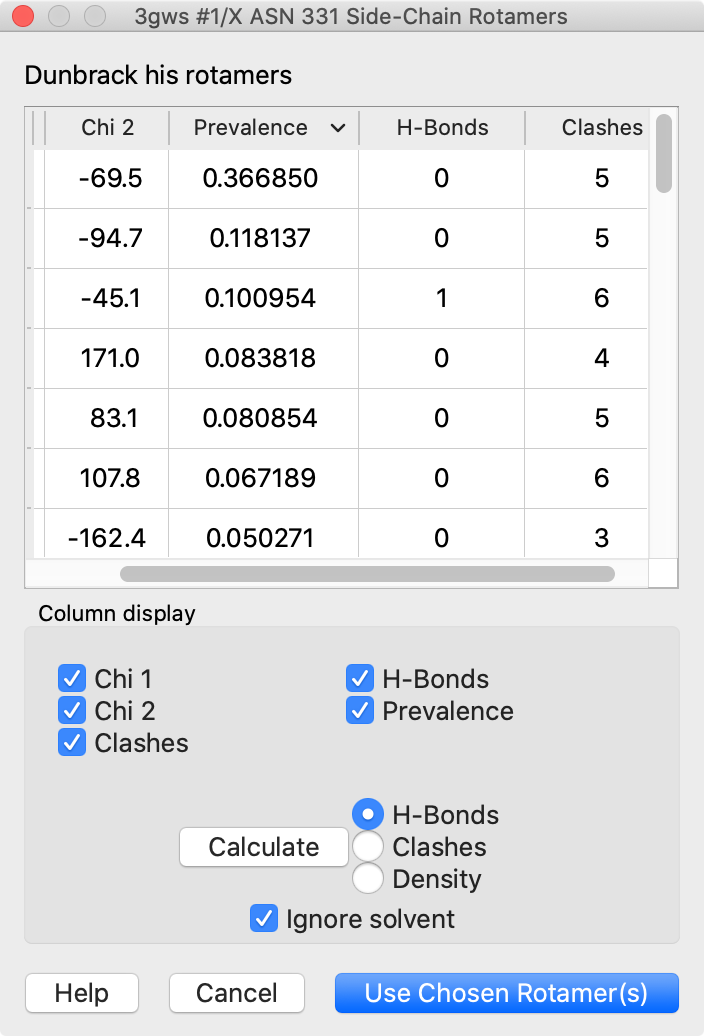
Task: Select the H-Bonds radio button
Action: point(368,815)
